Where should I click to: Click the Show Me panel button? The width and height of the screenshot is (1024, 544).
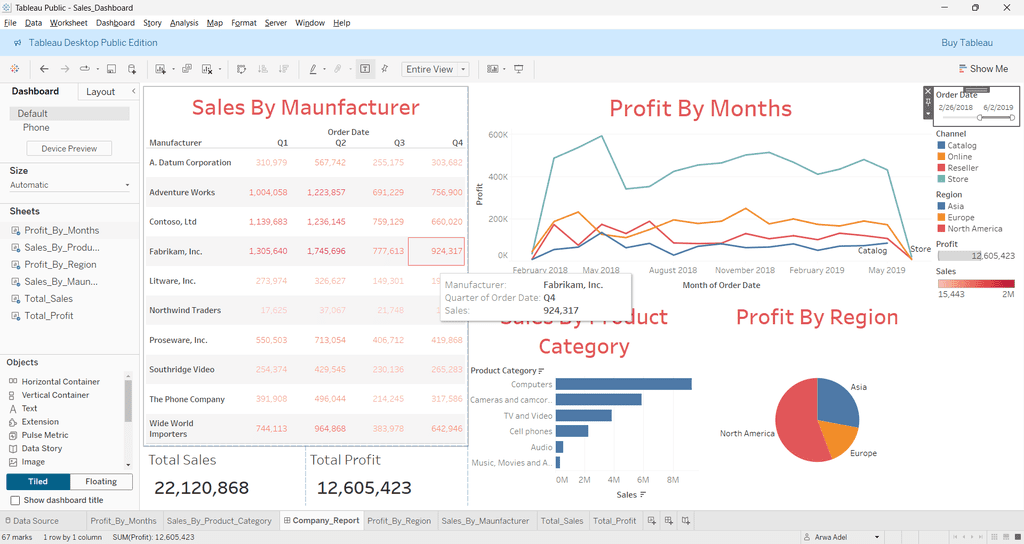point(983,69)
